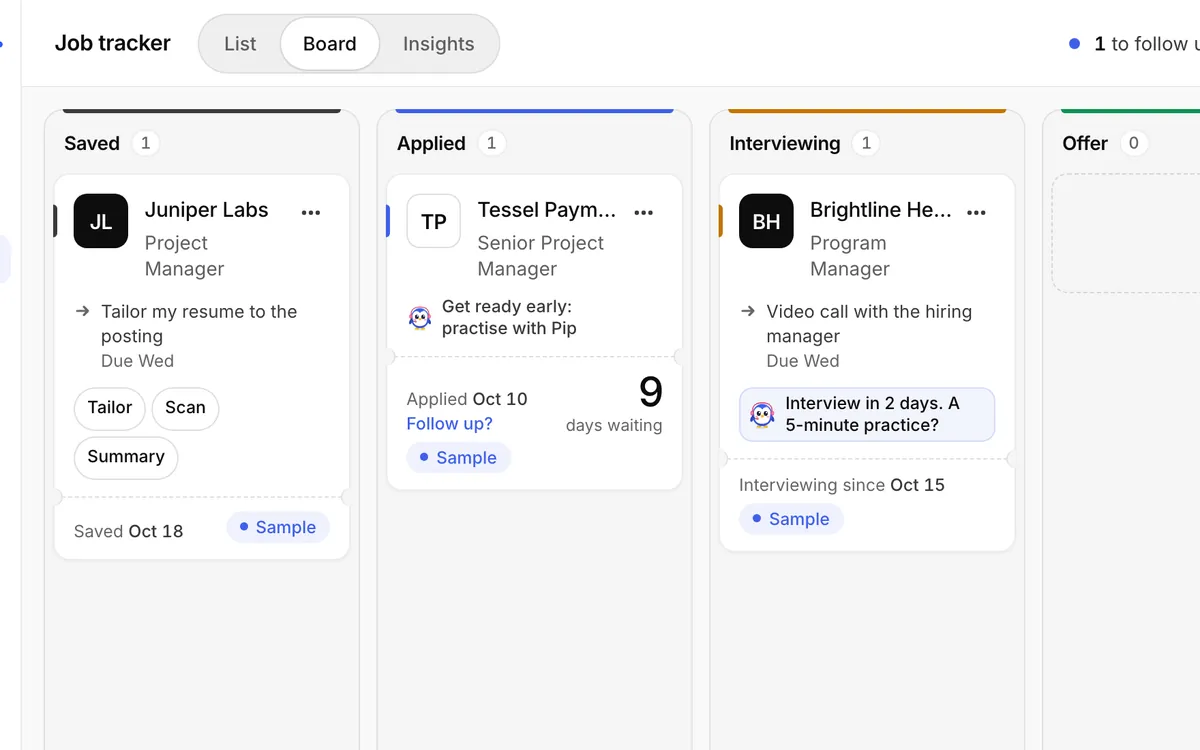
Task: Click the Saved Oct 18 date text
Action: coord(128,531)
